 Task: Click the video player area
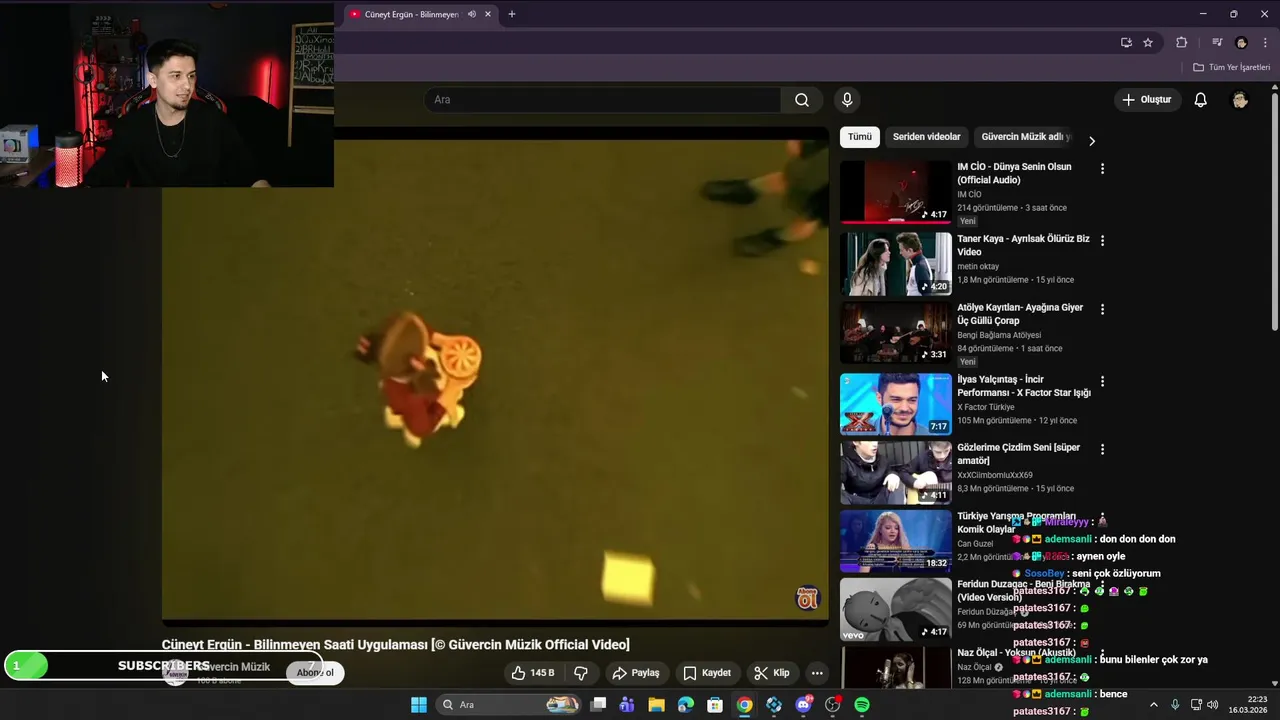[x=495, y=379]
